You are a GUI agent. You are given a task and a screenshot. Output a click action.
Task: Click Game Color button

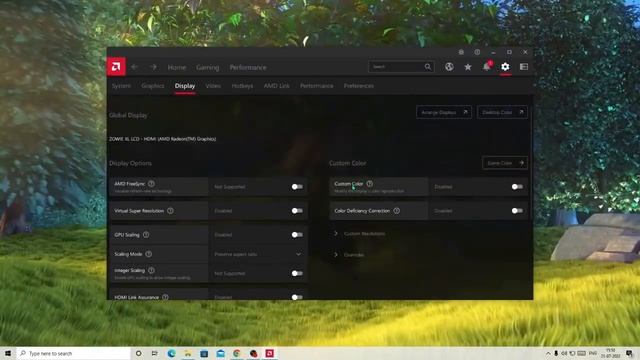tap(505, 163)
